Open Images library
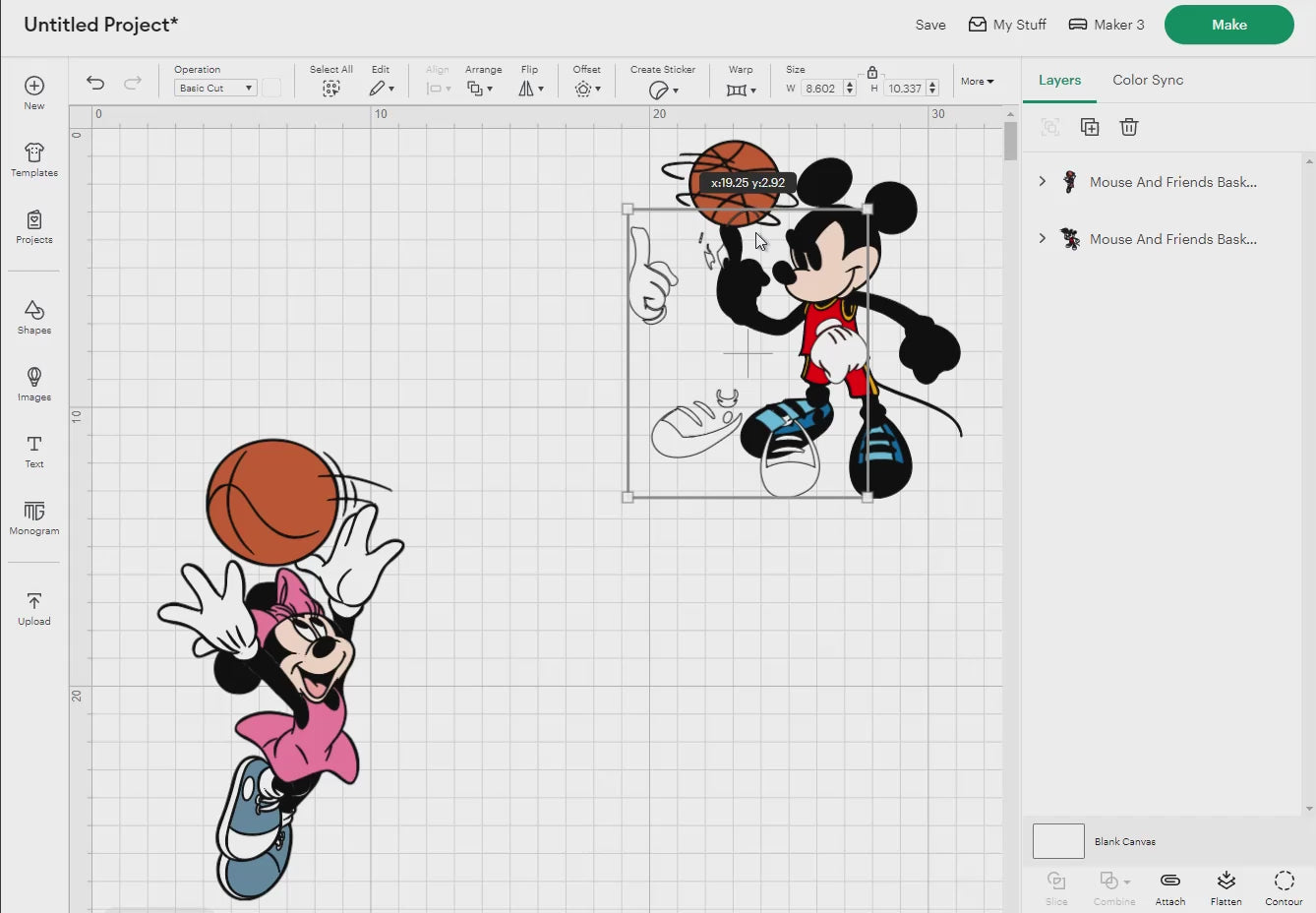Screen dimensions: 1316x913 click(x=34, y=384)
